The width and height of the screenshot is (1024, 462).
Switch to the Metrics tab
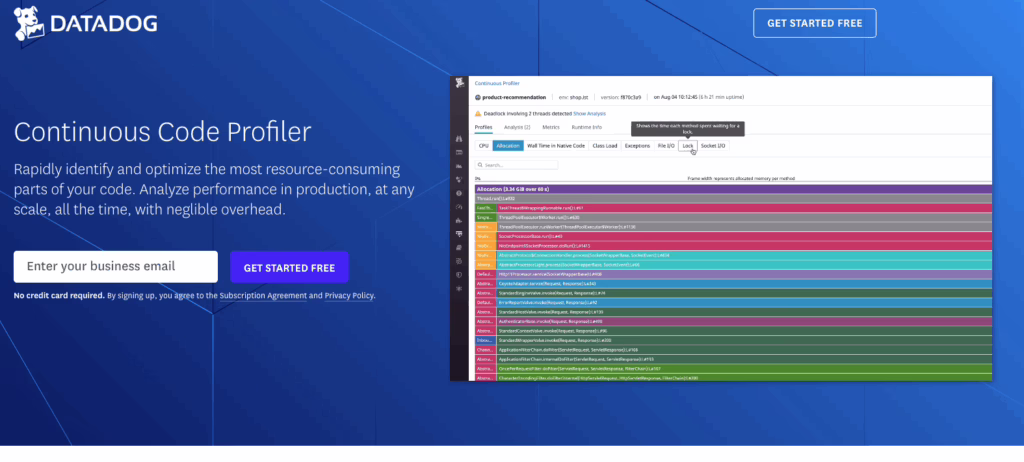pos(551,127)
